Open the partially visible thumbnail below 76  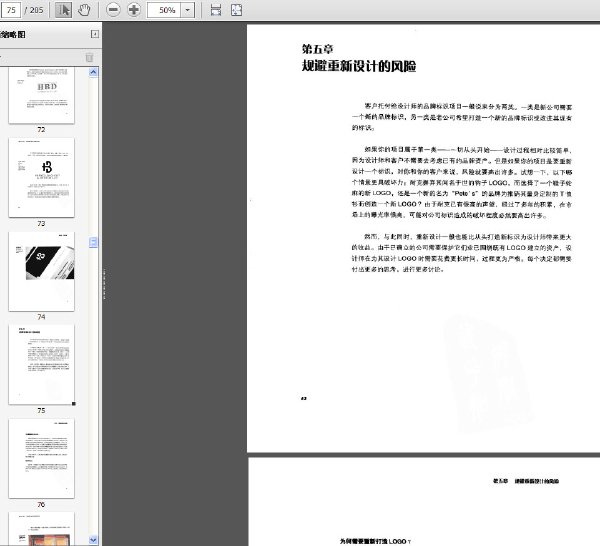click(x=41, y=529)
